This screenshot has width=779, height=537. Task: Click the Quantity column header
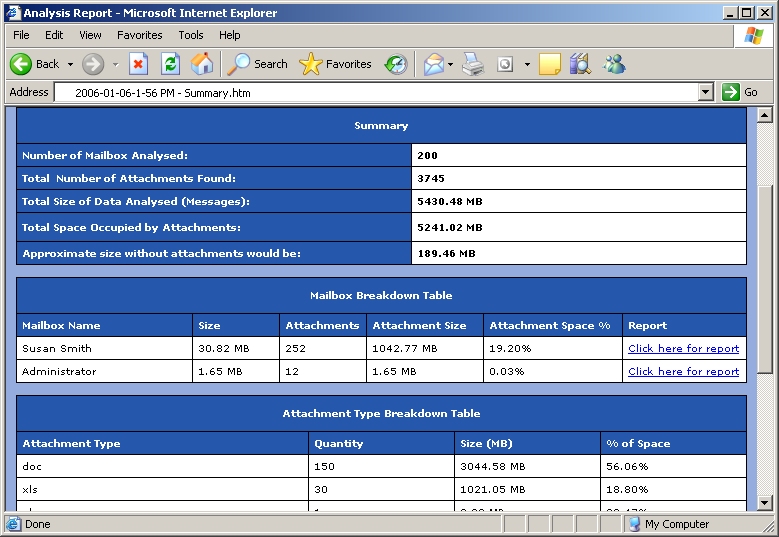coord(381,444)
